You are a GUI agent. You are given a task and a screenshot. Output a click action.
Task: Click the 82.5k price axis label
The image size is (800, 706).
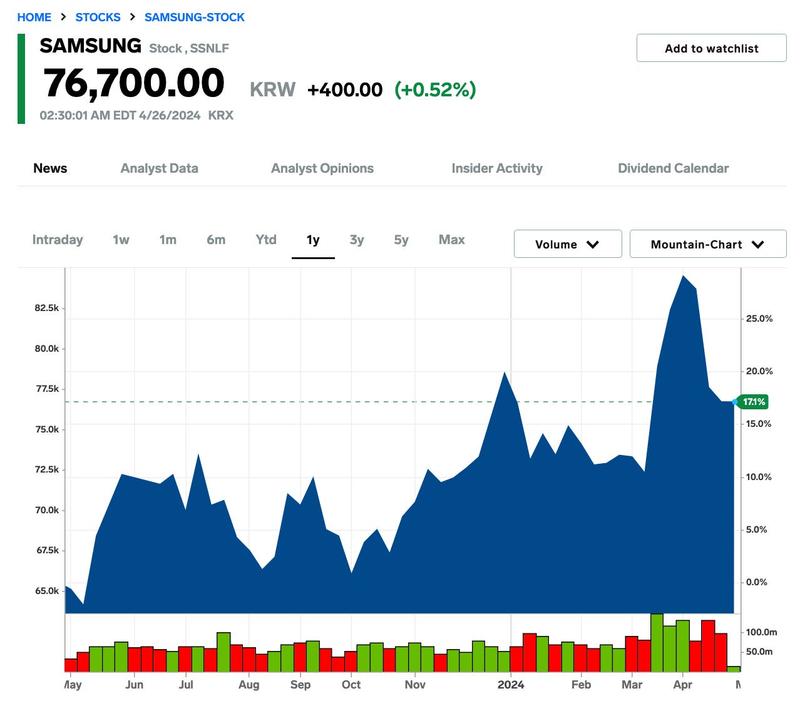pyautogui.click(x=47, y=308)
